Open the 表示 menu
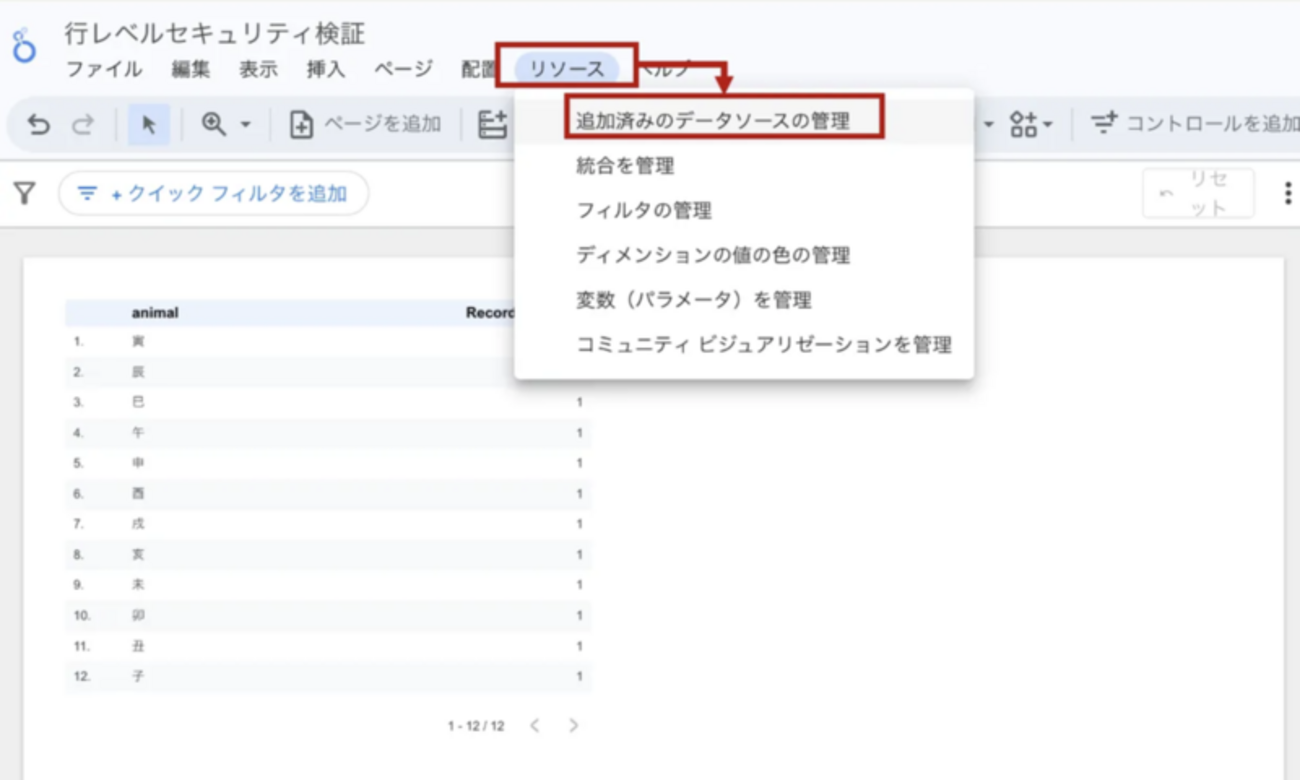The image size is (1300, 780). click(x=258, y=69)
